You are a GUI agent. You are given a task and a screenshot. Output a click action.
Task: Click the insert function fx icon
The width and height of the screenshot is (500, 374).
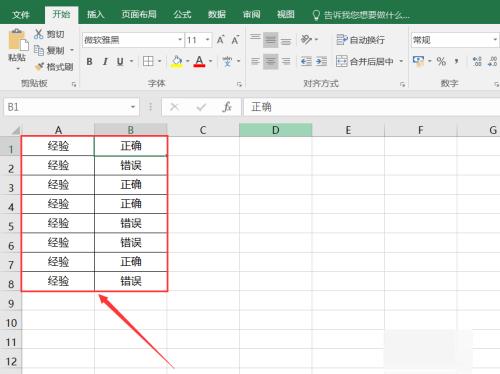click(227, 107)
